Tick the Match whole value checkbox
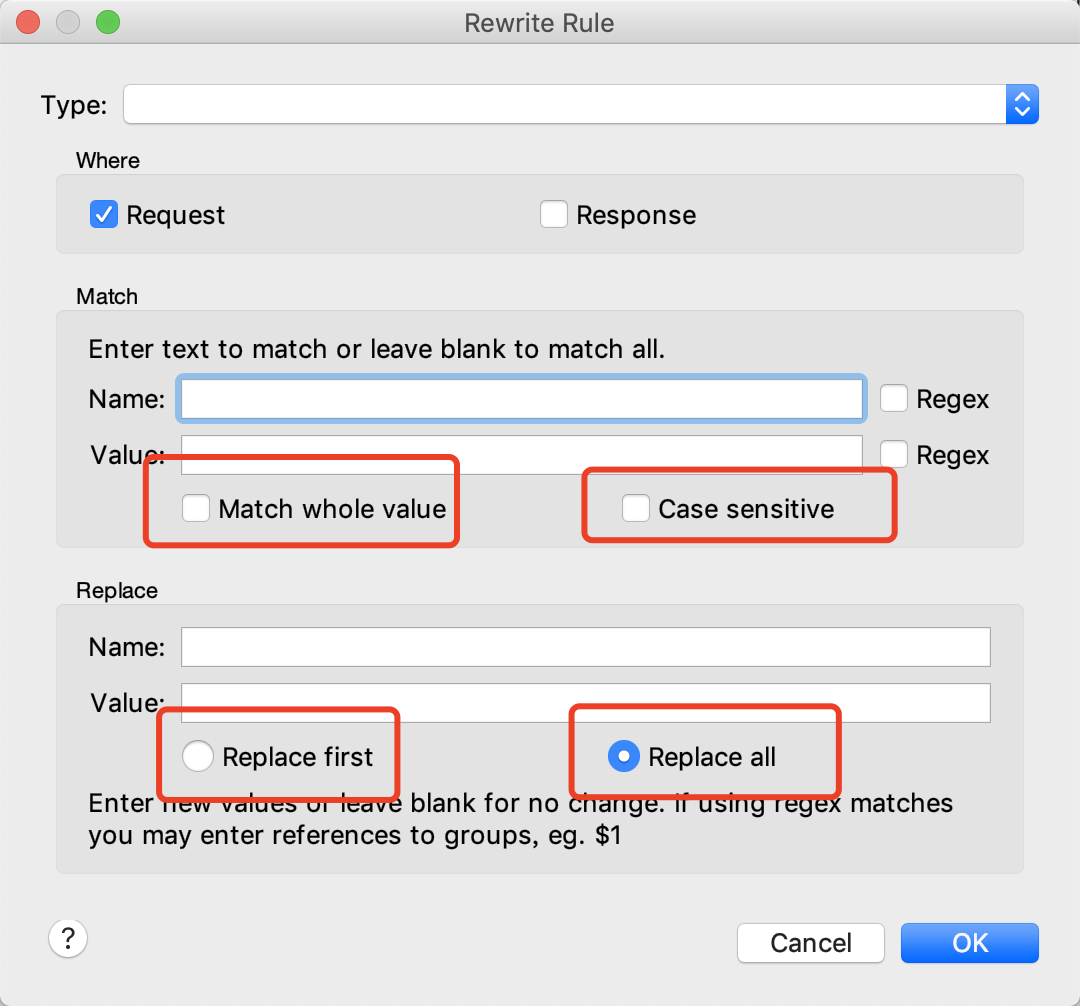Screen dimensions: 1080x1006 196,509
